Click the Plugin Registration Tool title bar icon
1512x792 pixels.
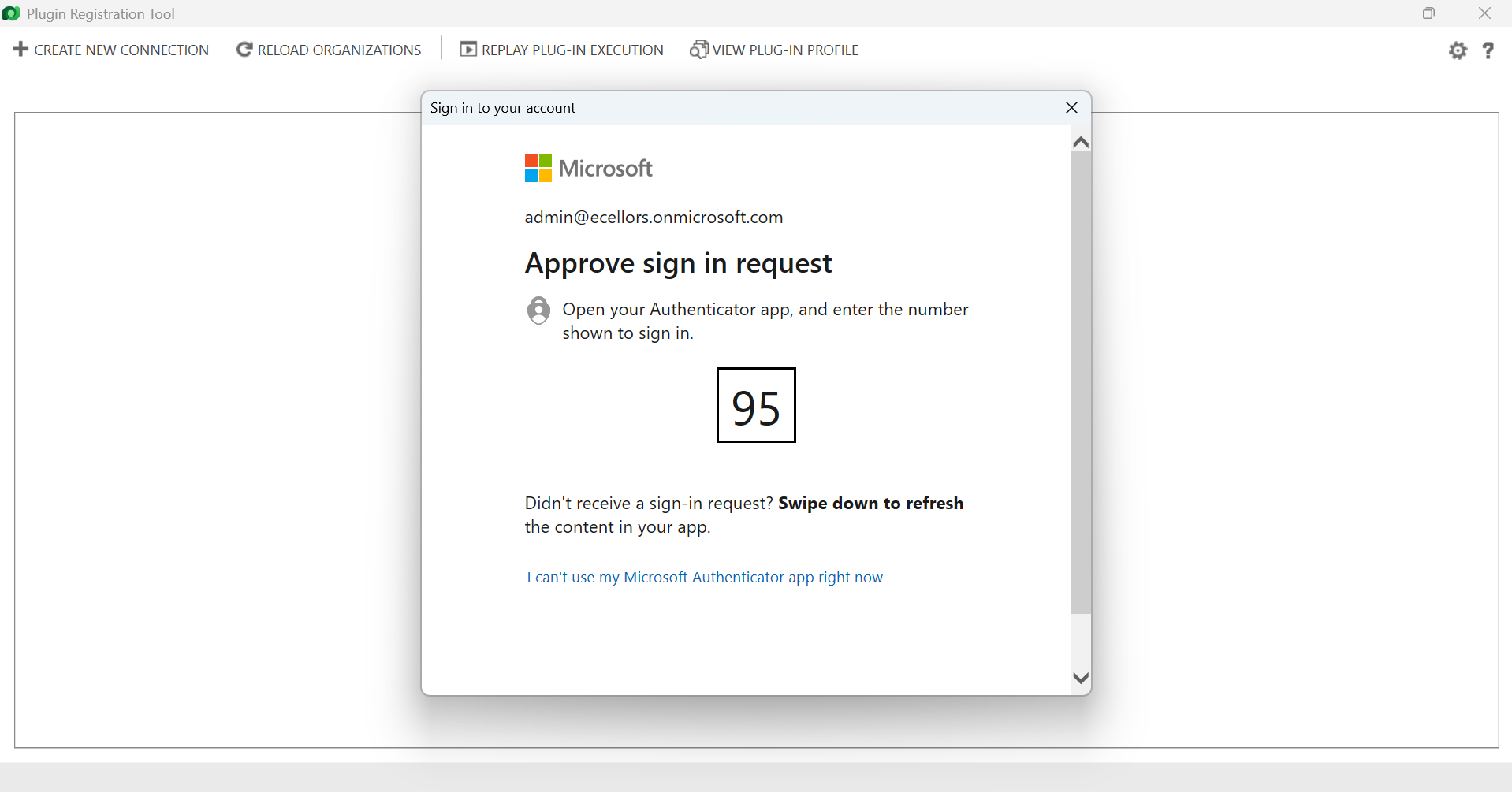pos(11,13)
